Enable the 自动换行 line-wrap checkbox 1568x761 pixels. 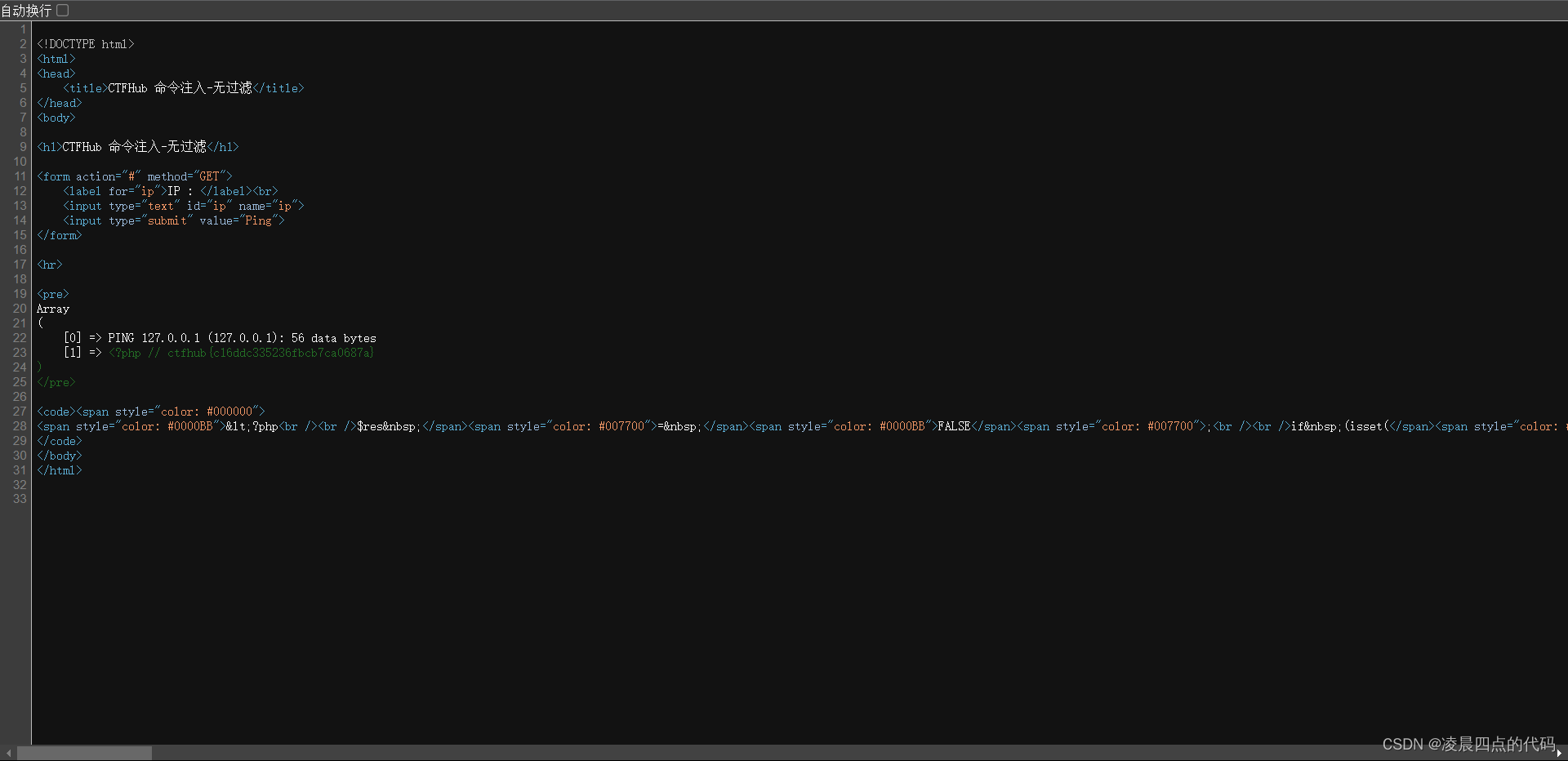63,11
